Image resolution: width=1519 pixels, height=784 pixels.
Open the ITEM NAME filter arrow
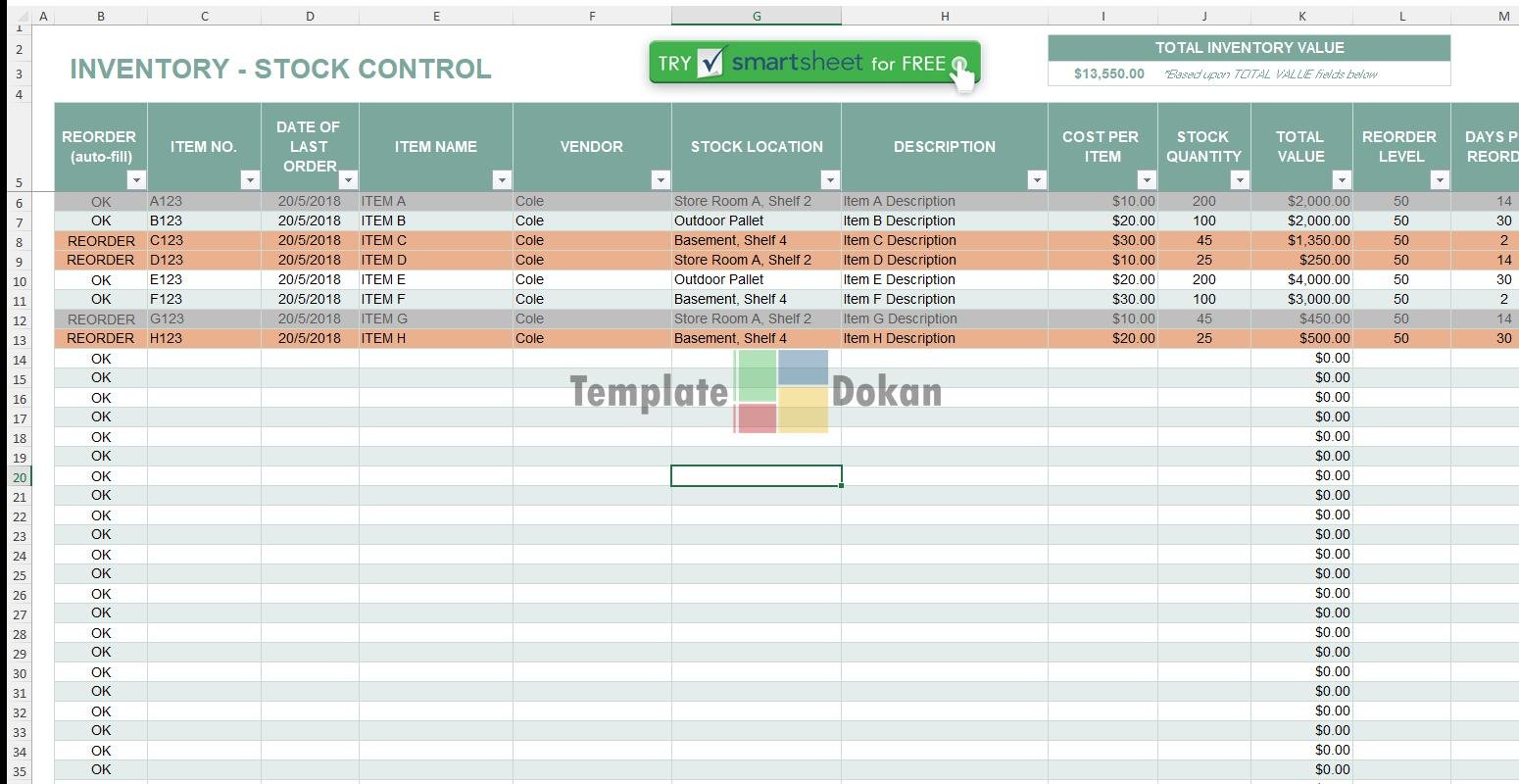pyautogui.click(x=502, y=180)
